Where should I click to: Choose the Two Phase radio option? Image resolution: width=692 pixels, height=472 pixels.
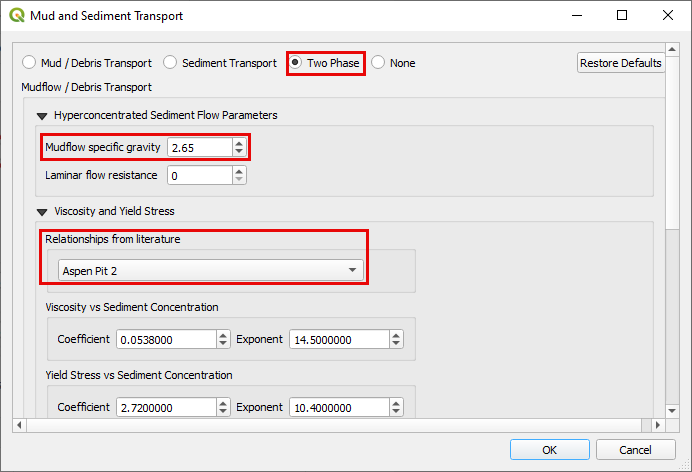tap(296, 62)
